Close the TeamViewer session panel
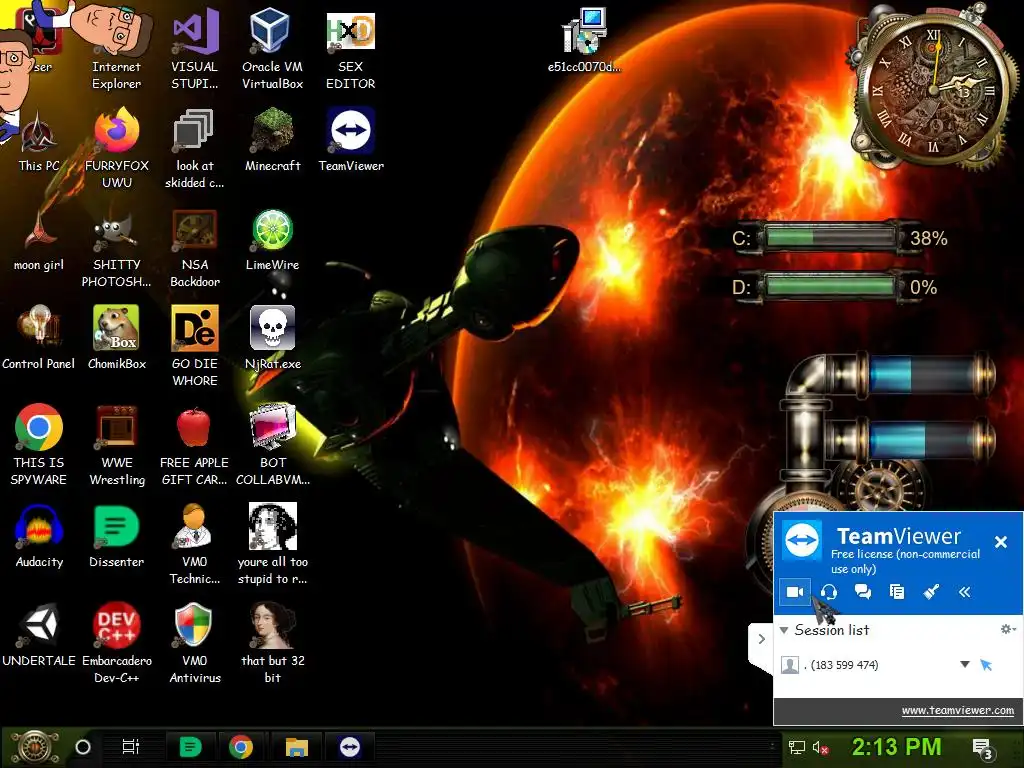The image size is (1024, 768). [x=1000, y=541]
